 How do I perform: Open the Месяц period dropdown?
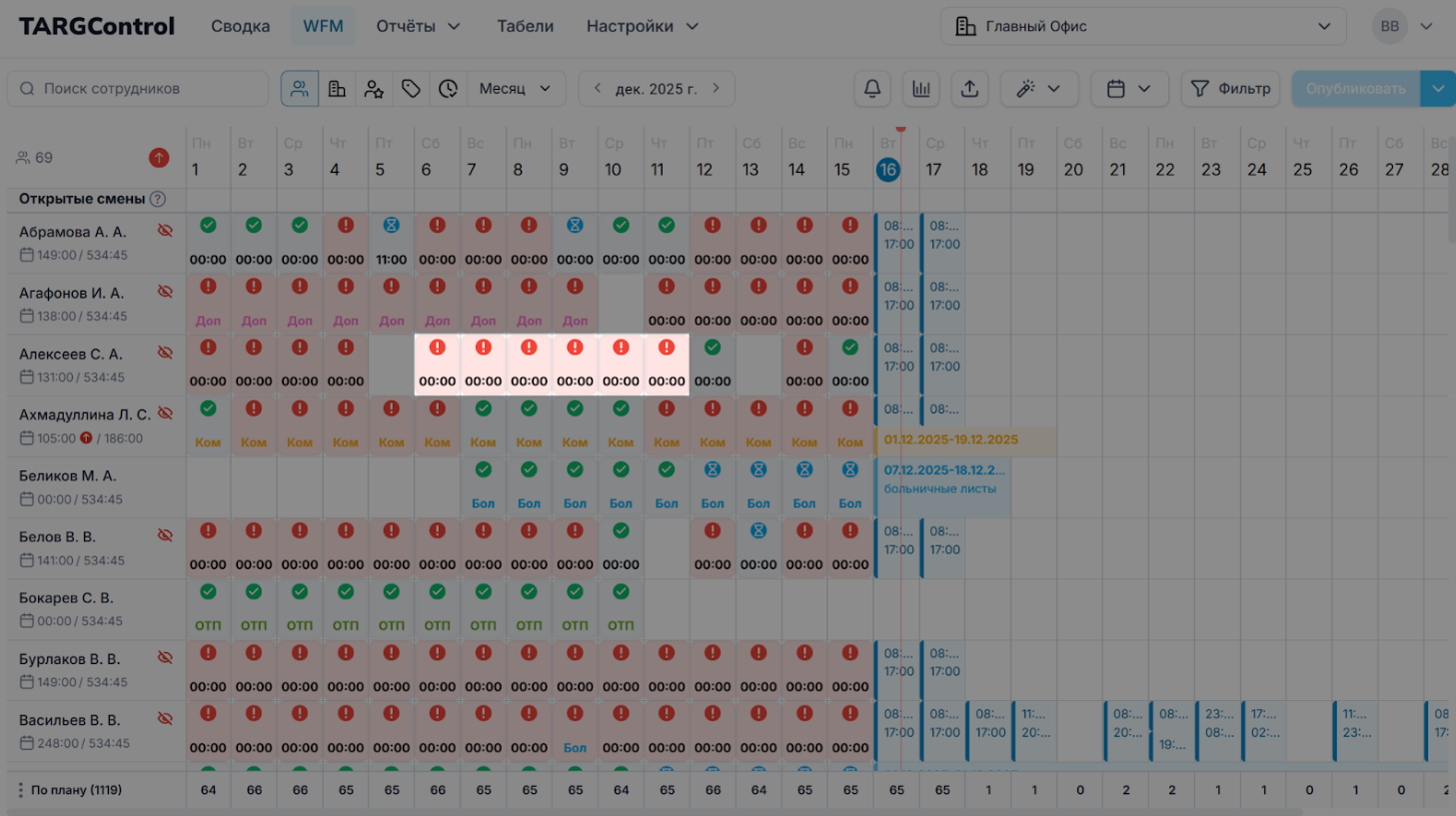pos(515,89)
